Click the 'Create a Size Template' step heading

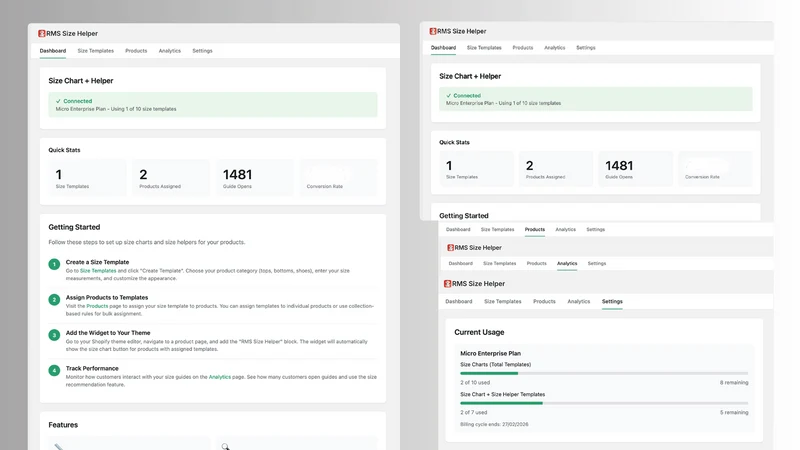[97, 262]
